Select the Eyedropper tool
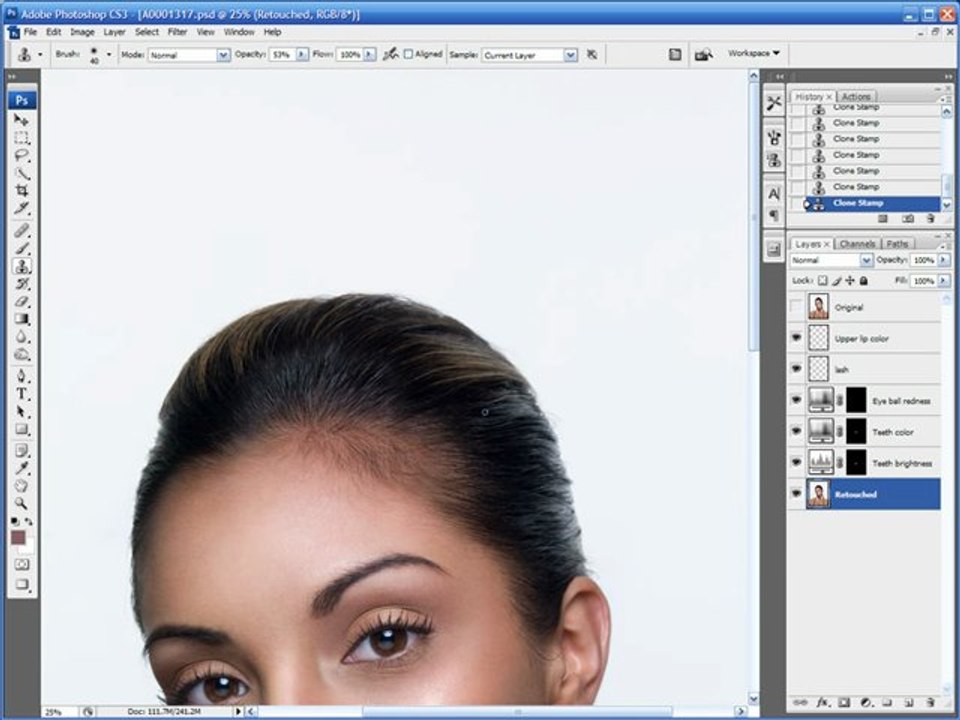960x720 pixels. point(21,469)
